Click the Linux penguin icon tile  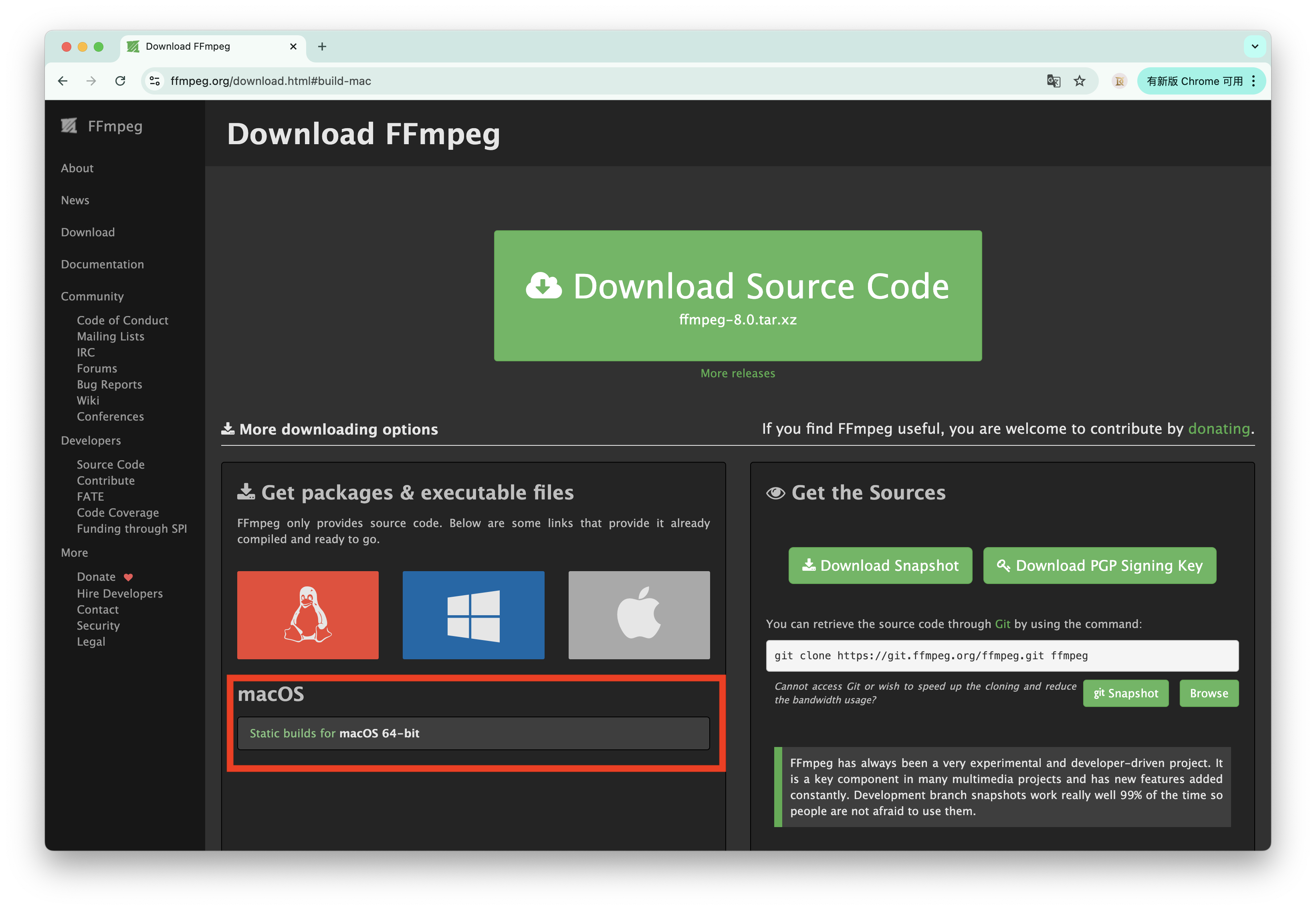307,615
